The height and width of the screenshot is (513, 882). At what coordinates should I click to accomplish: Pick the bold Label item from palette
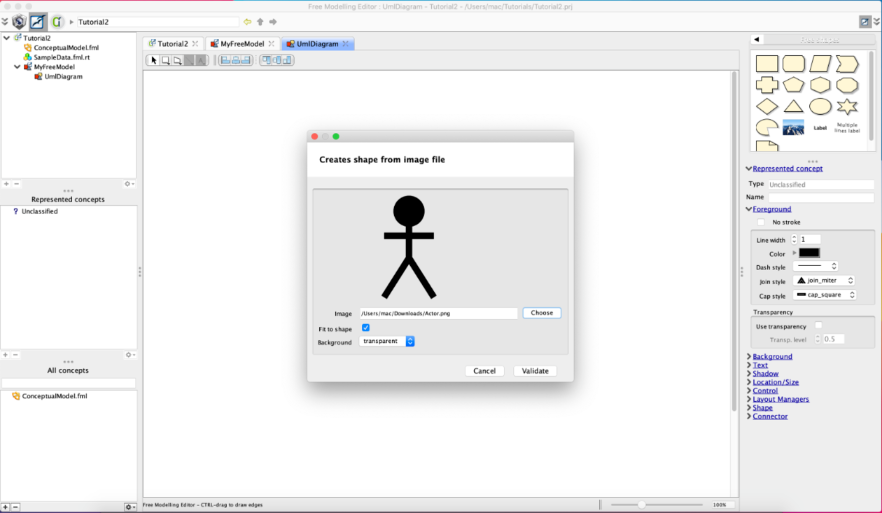[820, 128]
